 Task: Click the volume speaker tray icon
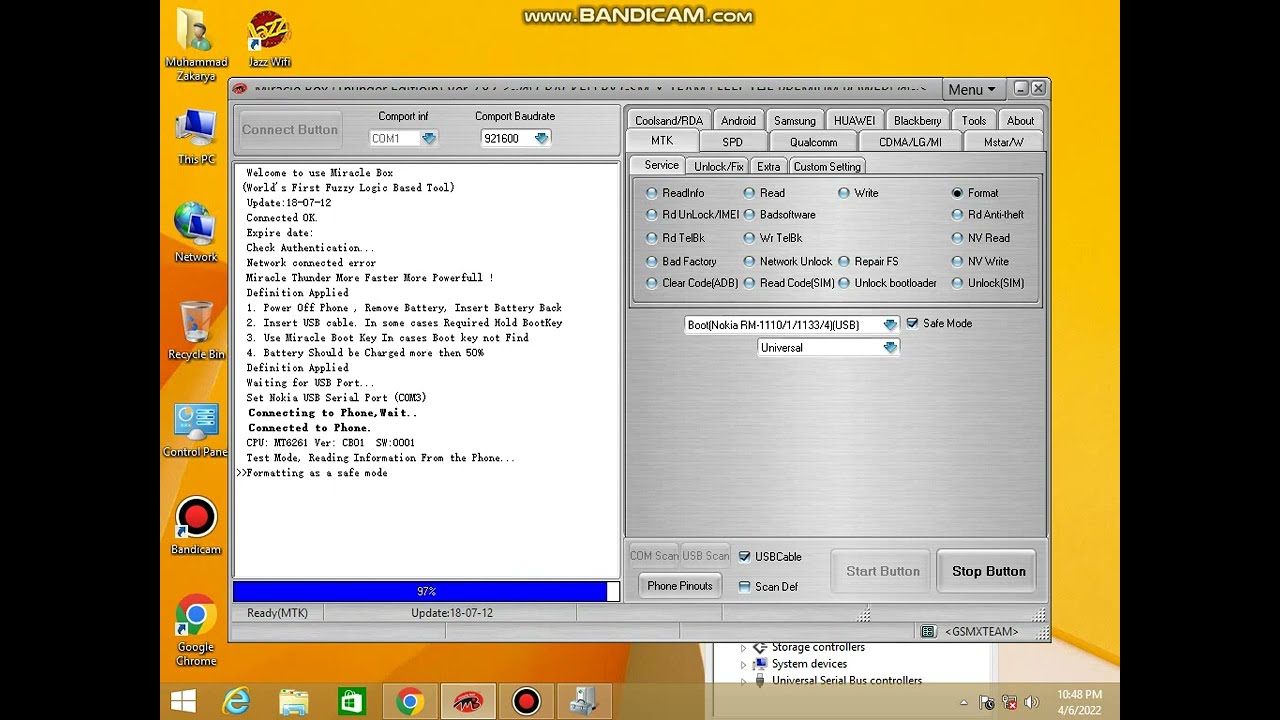(1031, 702)
